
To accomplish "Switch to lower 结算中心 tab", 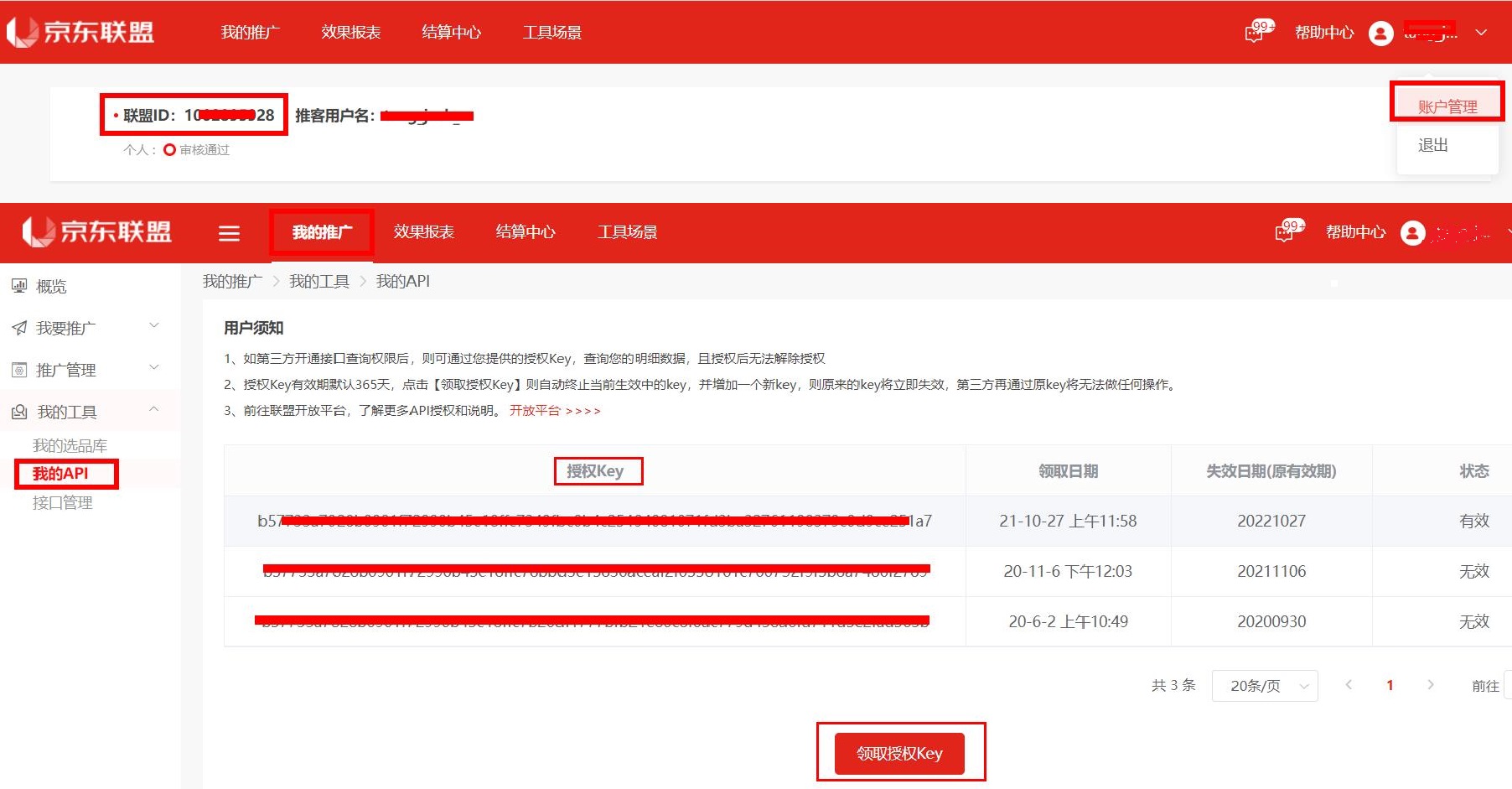I will coord(526,231).
